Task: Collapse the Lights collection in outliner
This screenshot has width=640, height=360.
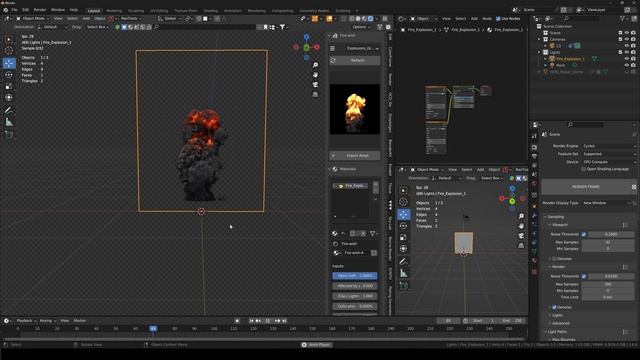Action: pos(540,52)
